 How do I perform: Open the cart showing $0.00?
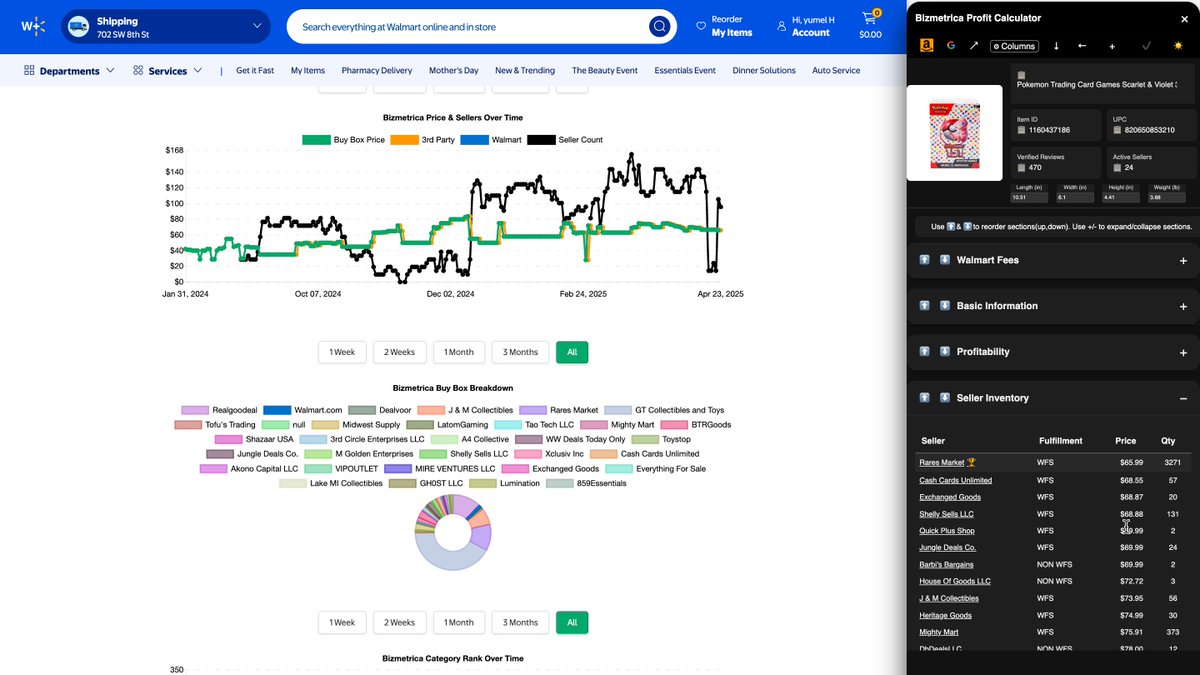870,26
